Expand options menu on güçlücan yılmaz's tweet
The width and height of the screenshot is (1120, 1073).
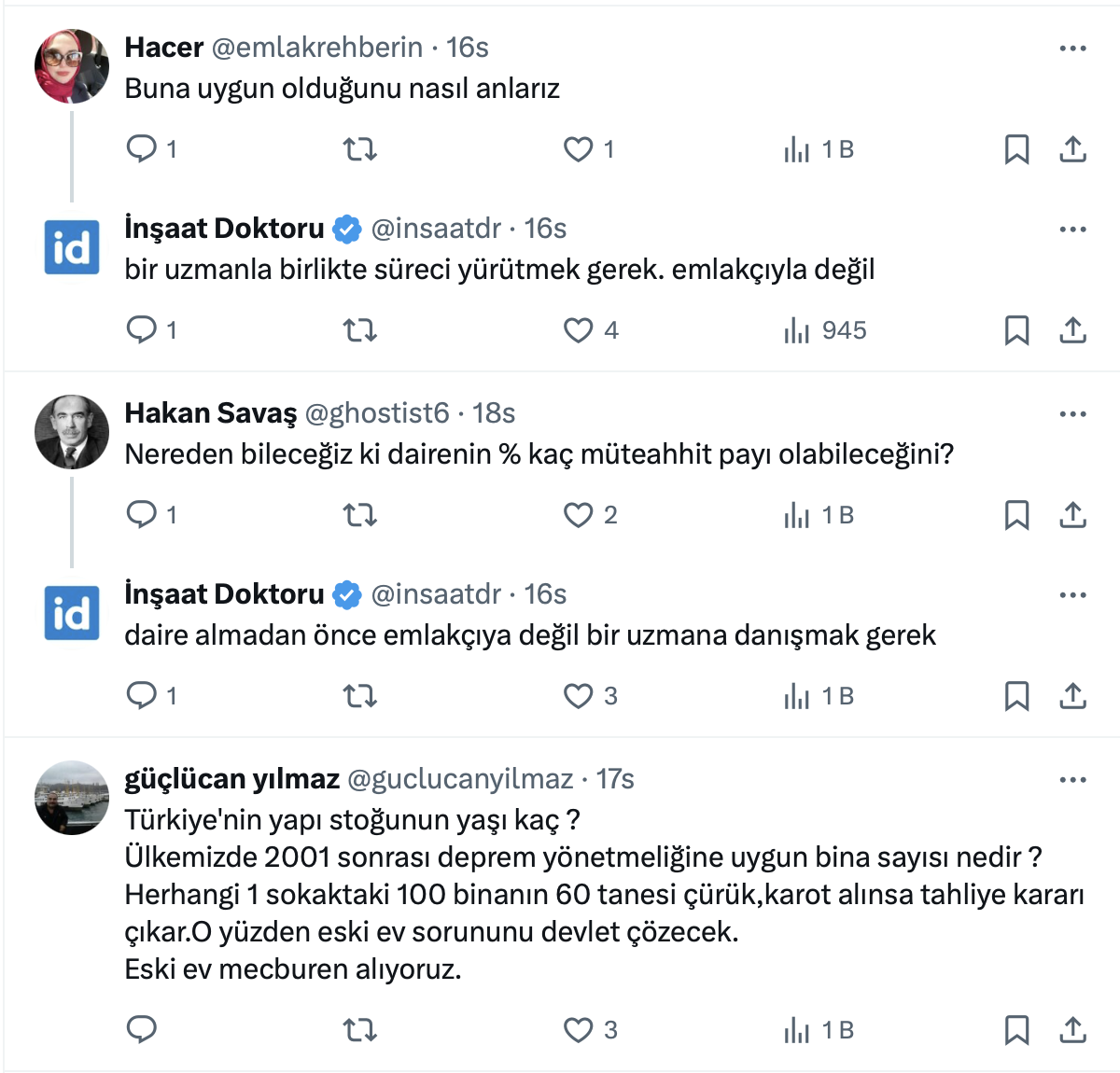(1072, 780)
